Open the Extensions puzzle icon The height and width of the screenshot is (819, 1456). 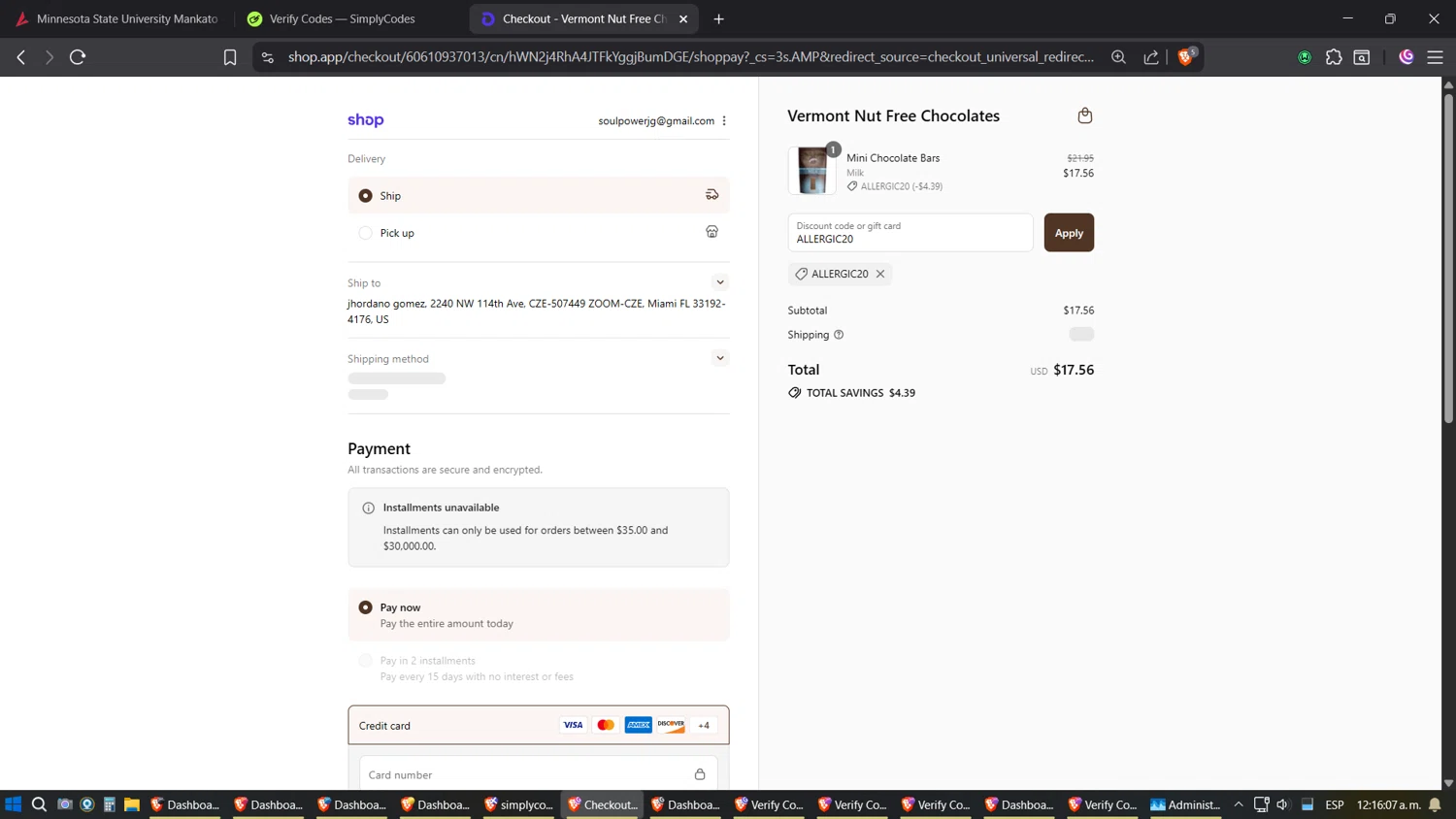click(x=1334, y=57)
